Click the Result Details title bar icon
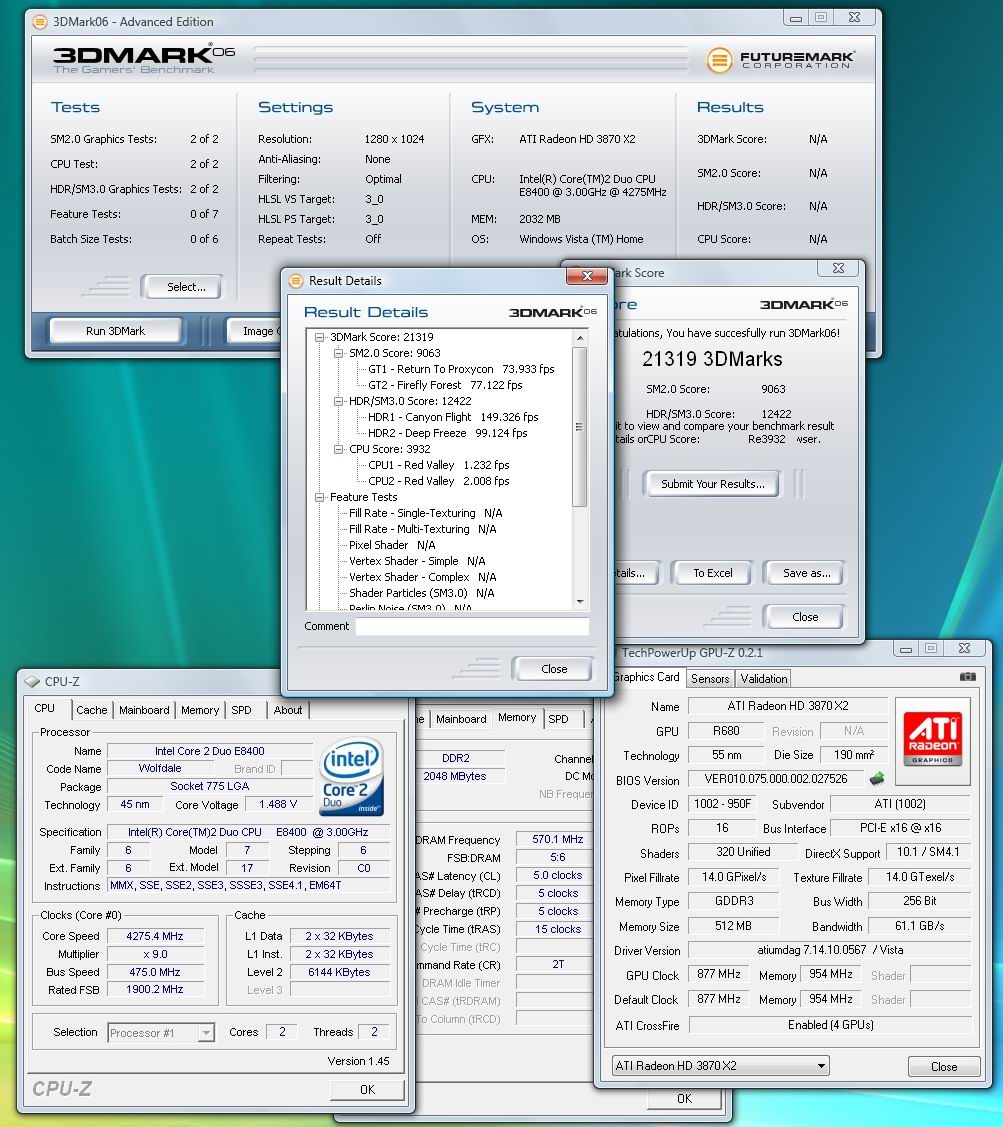This screenshot has height=1127, width=1003. point(296,281)
